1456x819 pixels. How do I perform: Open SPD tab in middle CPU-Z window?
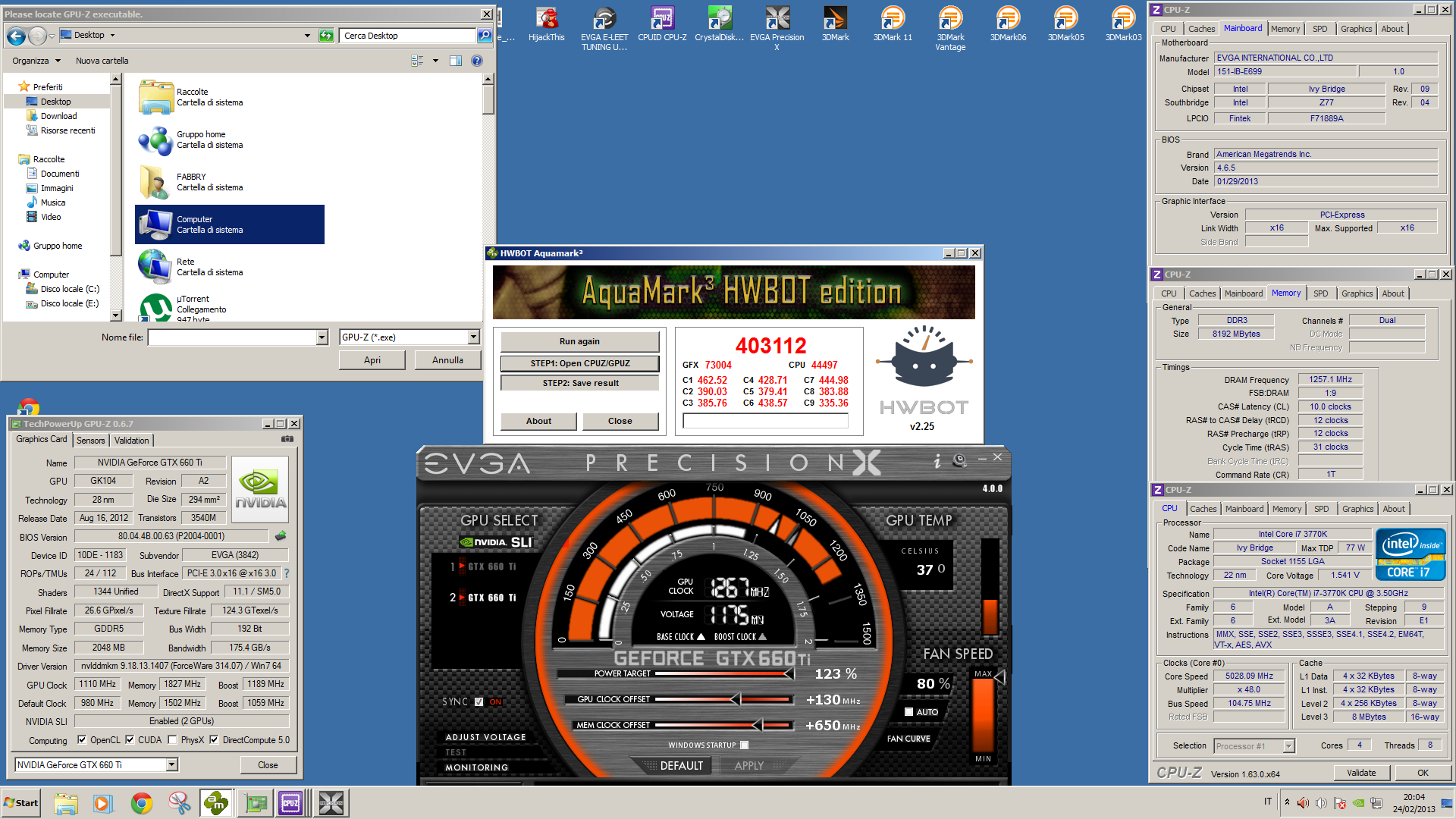click(1321, 293)
